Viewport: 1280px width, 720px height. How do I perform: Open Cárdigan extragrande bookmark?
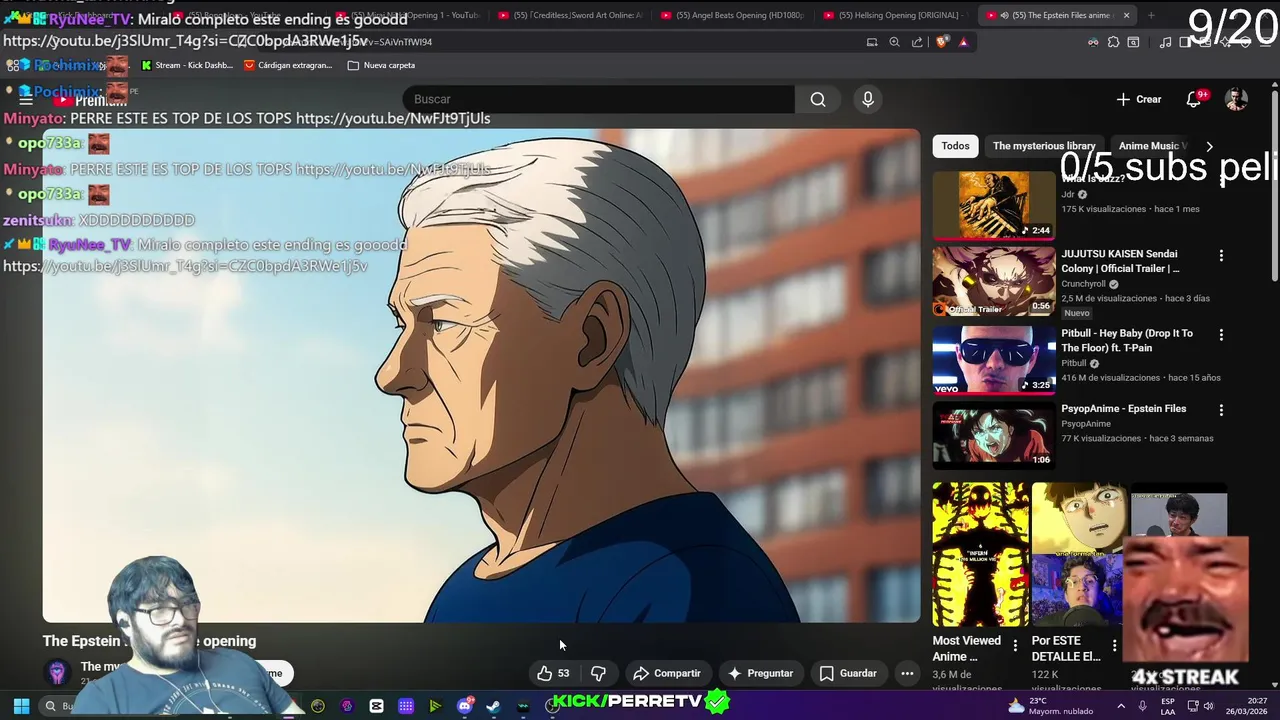click(288, 65)
